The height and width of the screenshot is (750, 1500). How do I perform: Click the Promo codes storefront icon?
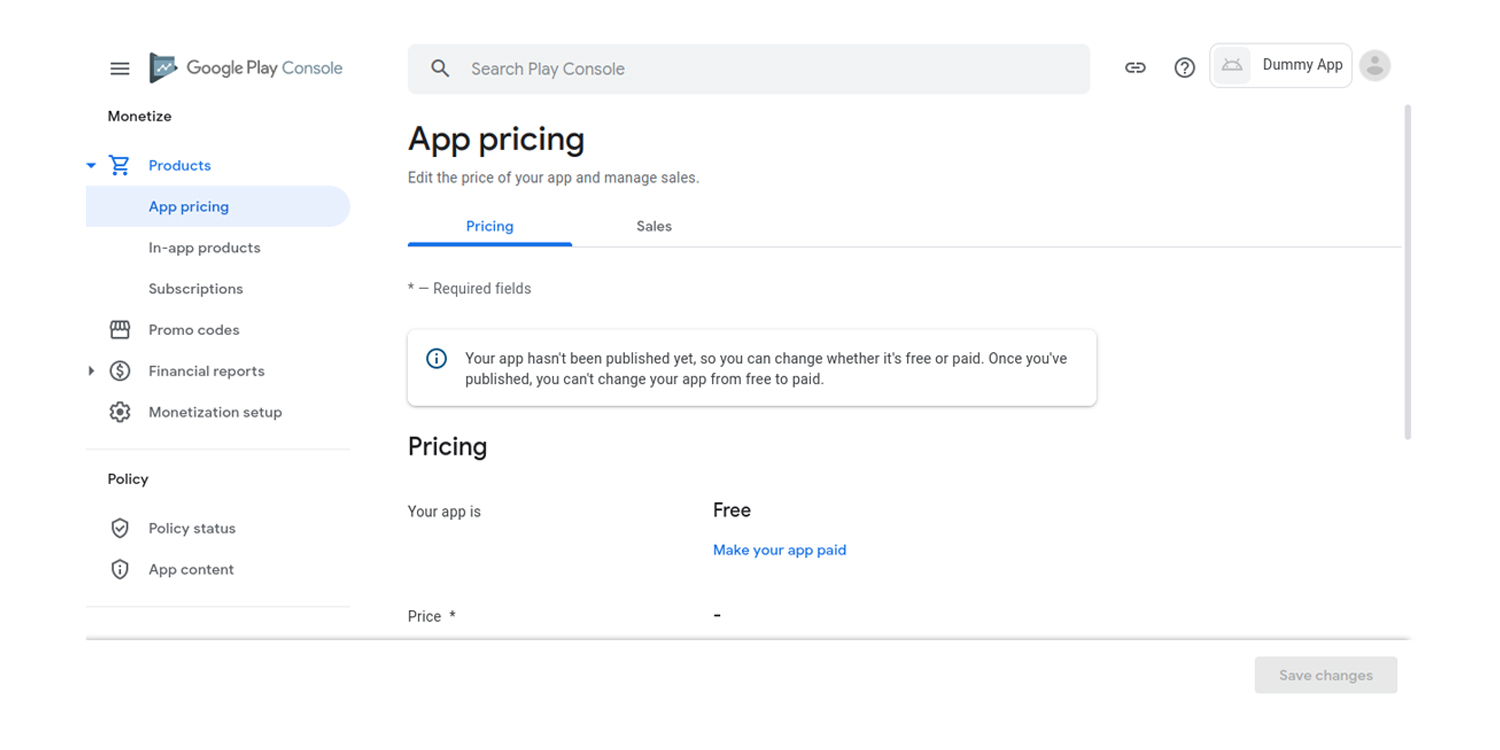point(119,329)
